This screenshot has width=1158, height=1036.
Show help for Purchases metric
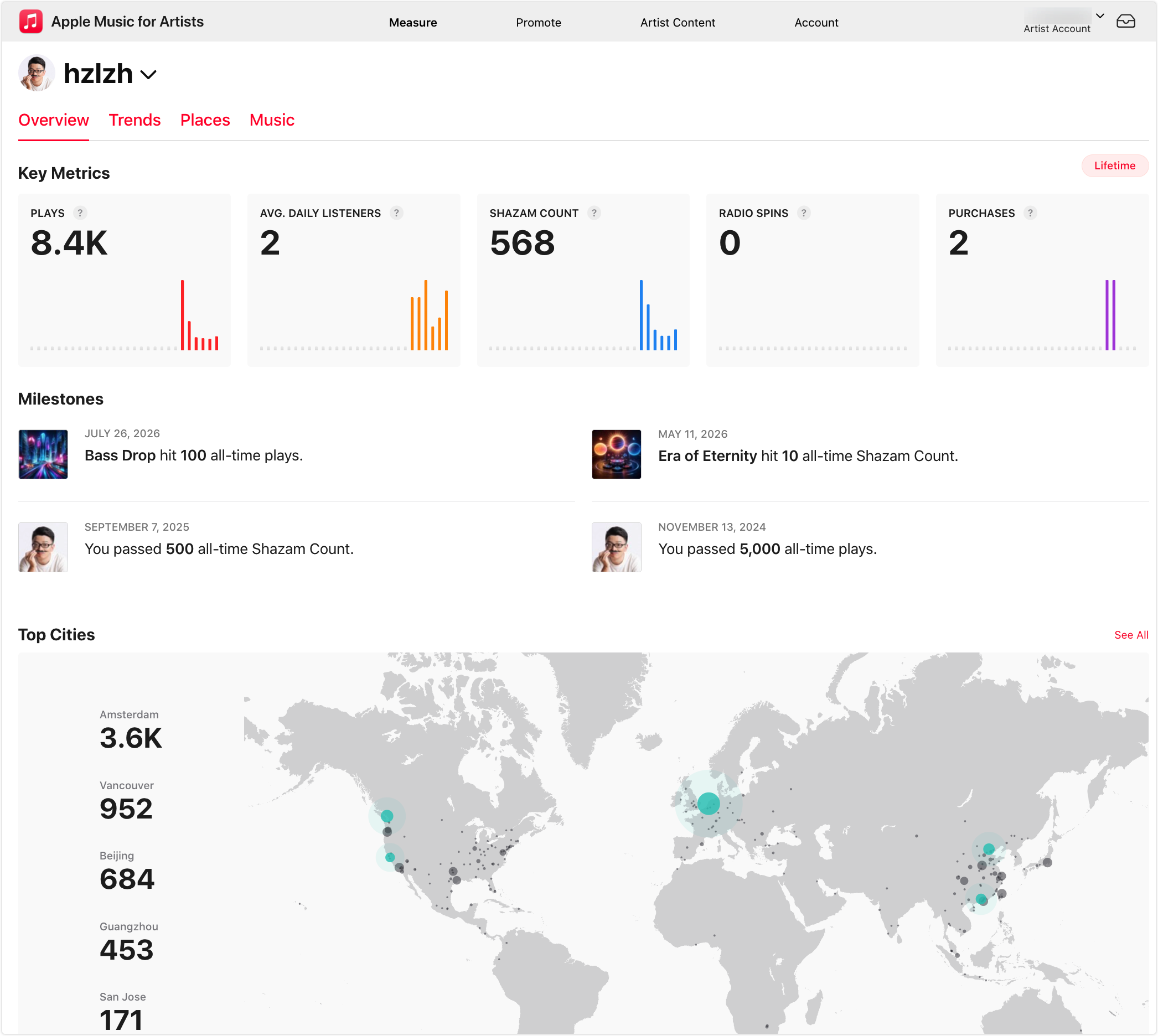coord(1030,213)
